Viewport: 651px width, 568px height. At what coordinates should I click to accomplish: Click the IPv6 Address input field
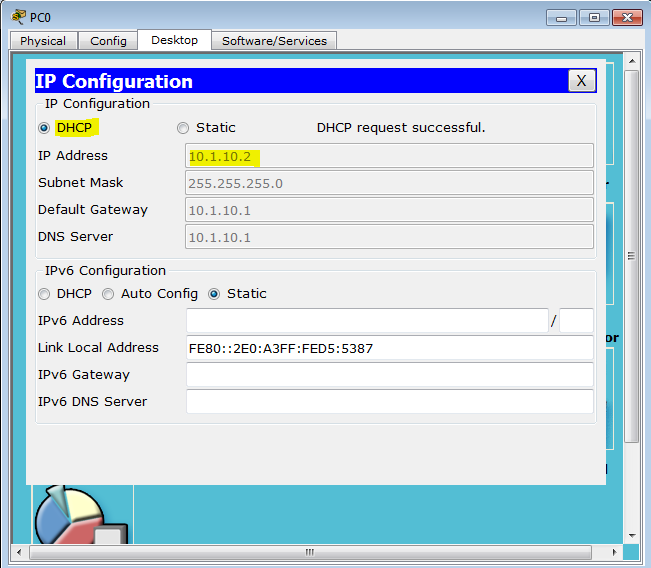[367, 321]
